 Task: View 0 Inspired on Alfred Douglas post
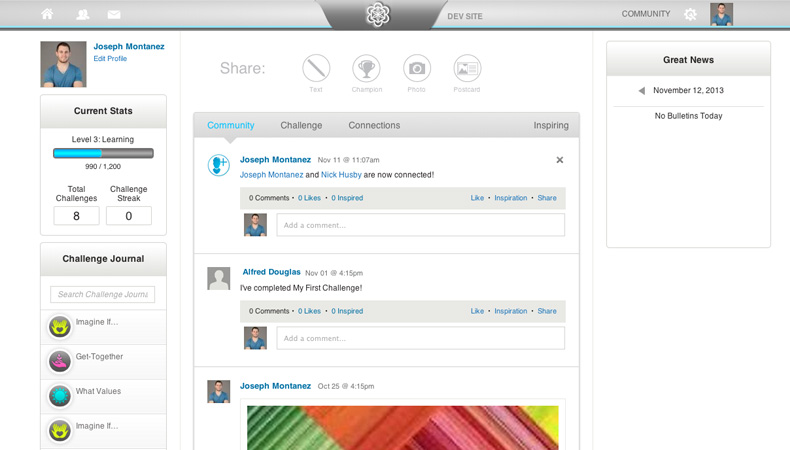pos(347,311)
